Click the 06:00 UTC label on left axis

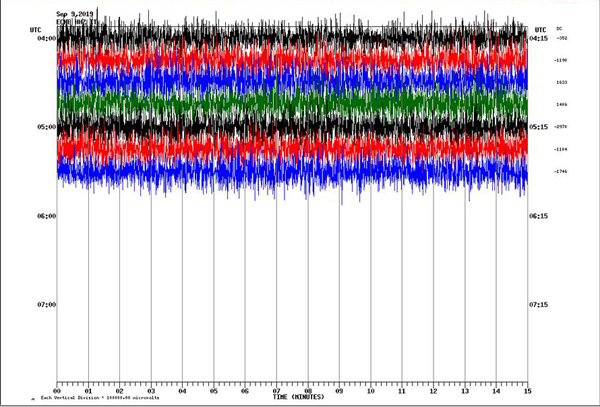click(x=46, y=216)
